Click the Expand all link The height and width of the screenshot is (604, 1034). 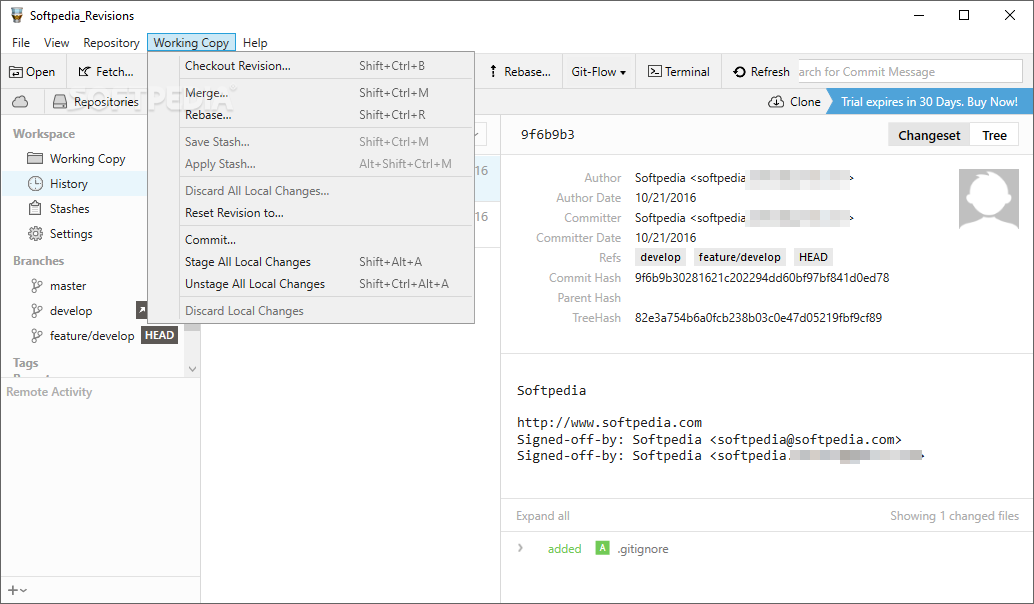click(x=543, y=516)
